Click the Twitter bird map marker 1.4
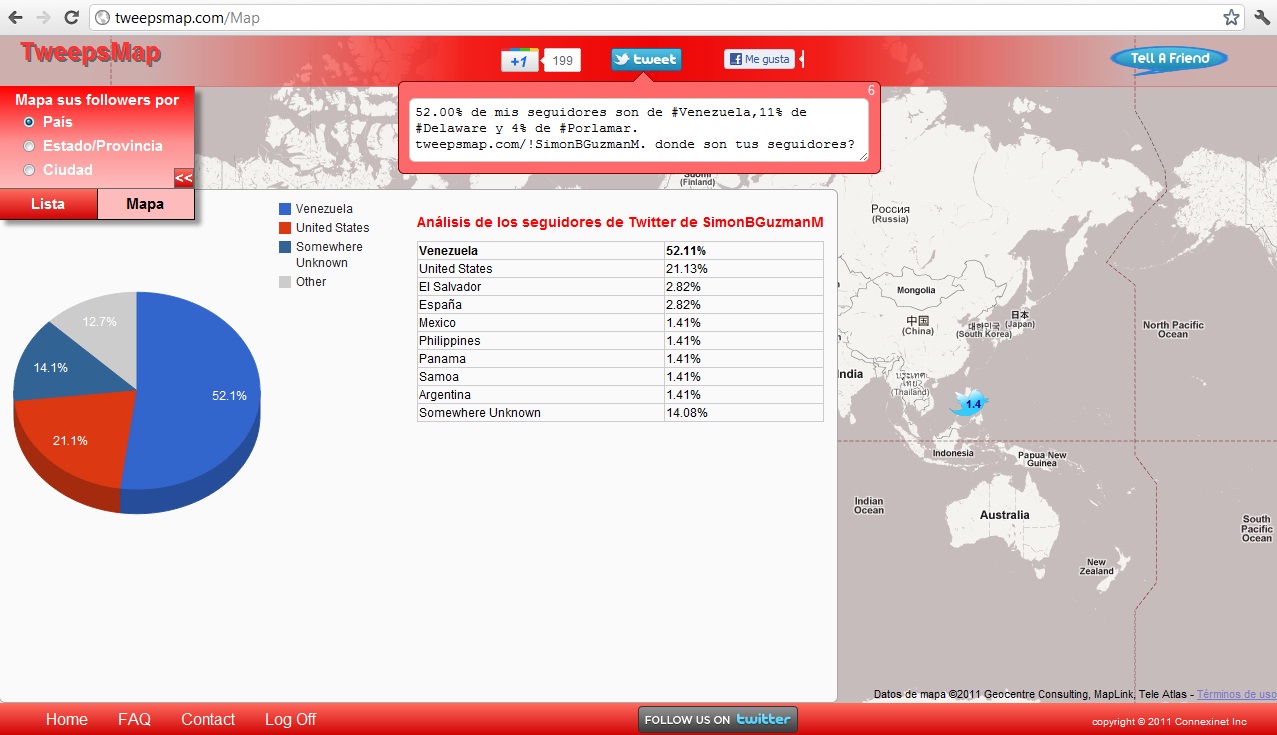The height and width of the screenshot is (735, 1277). point(970,403)
